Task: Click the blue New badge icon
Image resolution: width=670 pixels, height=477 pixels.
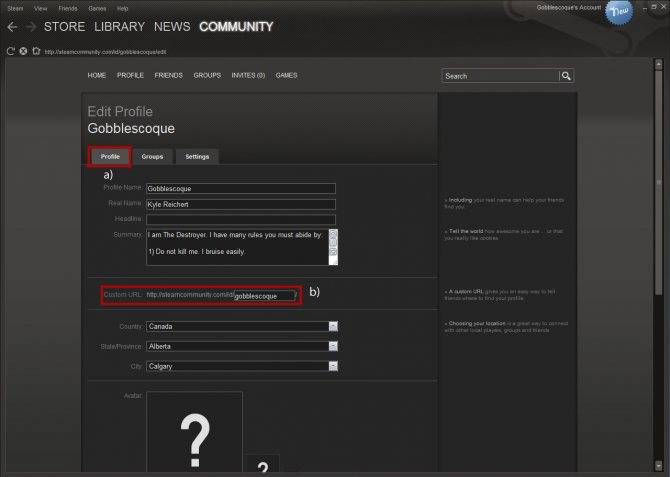Action: pos(619,12)
